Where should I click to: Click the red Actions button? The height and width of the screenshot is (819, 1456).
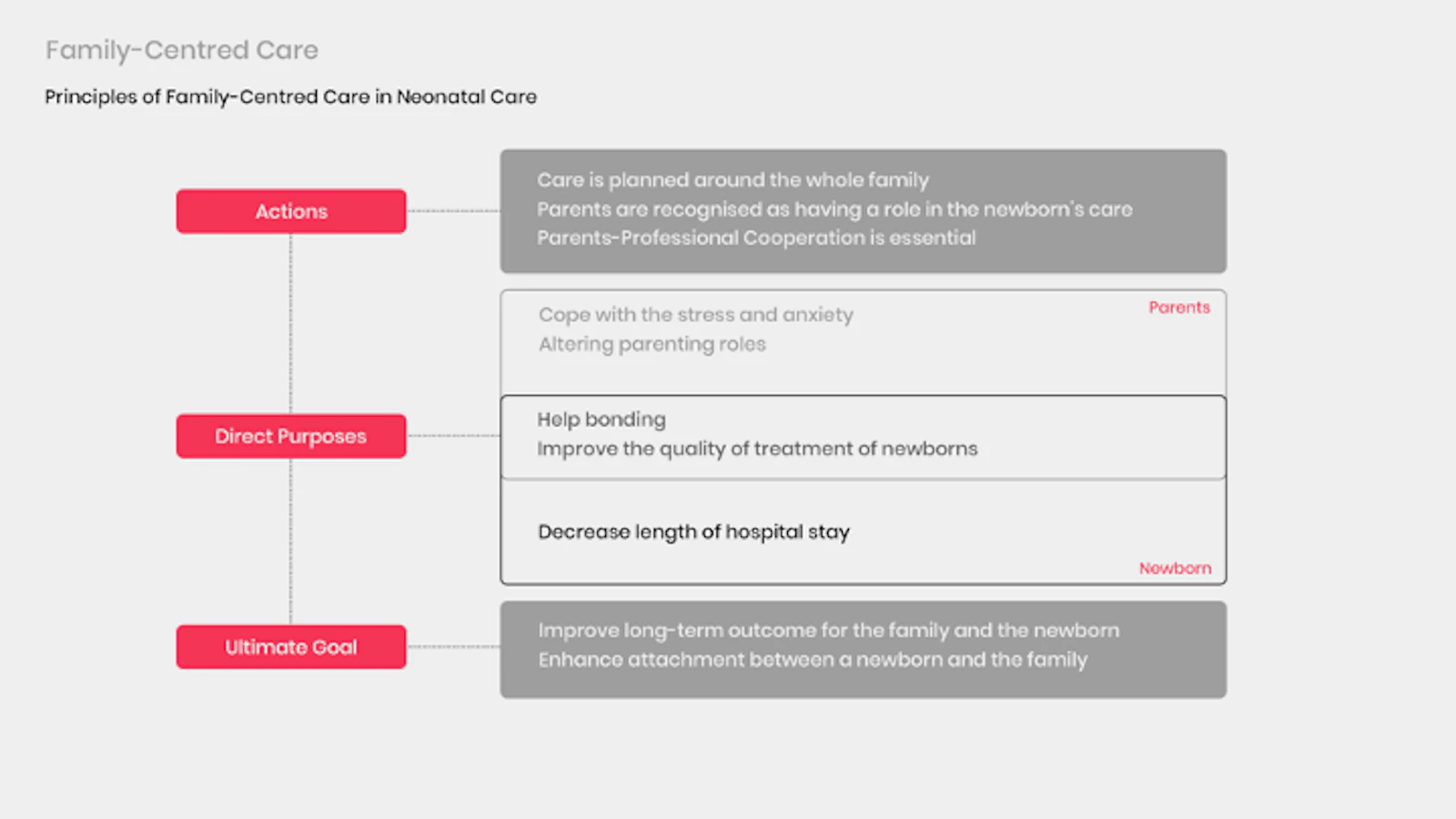point(291,211)
